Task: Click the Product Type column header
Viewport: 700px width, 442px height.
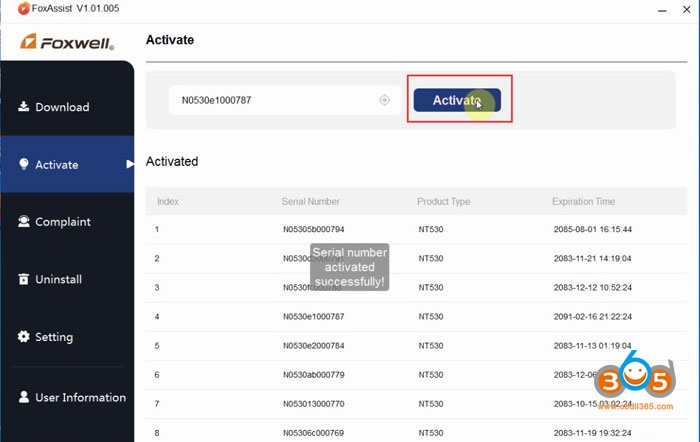Action: click(443, 201)
